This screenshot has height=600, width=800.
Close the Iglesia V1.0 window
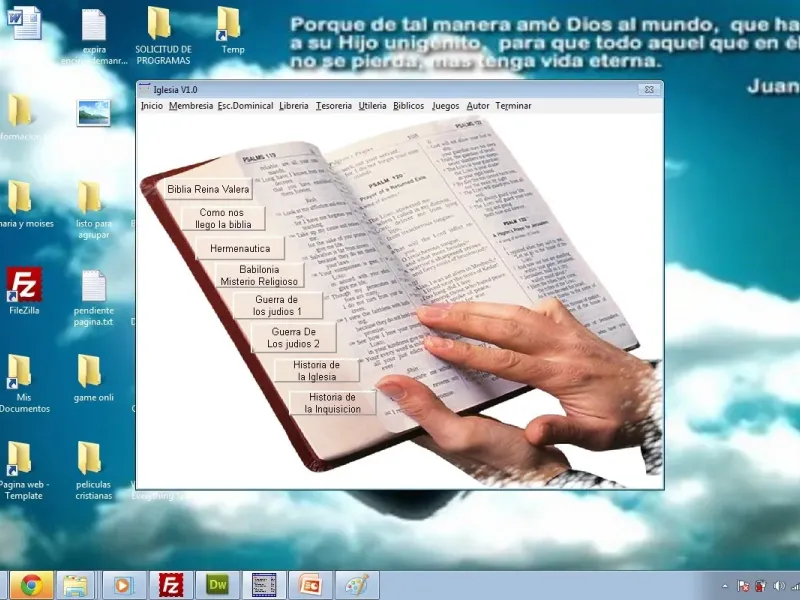(648, 89)
